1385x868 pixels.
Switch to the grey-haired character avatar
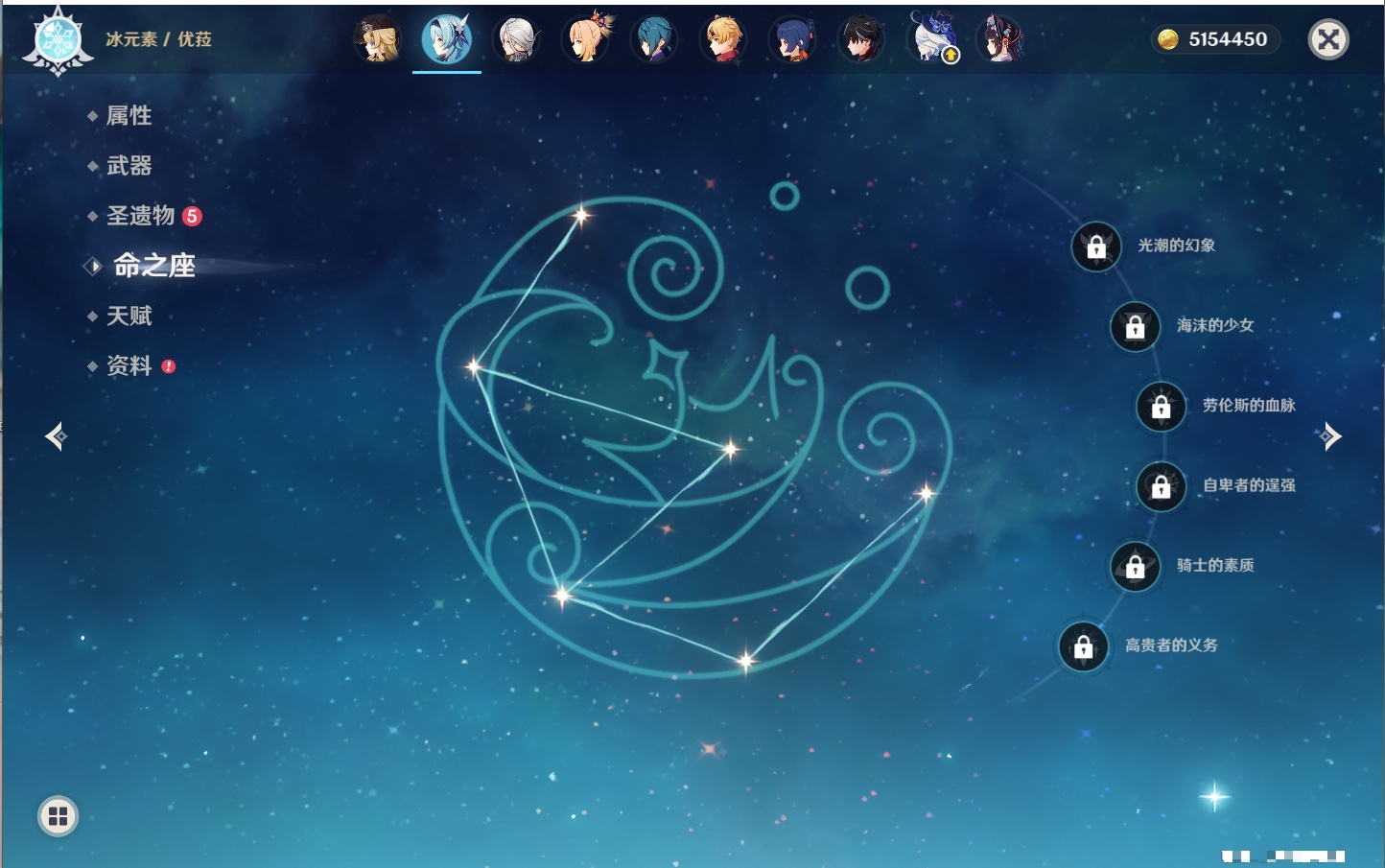point(516,39)
